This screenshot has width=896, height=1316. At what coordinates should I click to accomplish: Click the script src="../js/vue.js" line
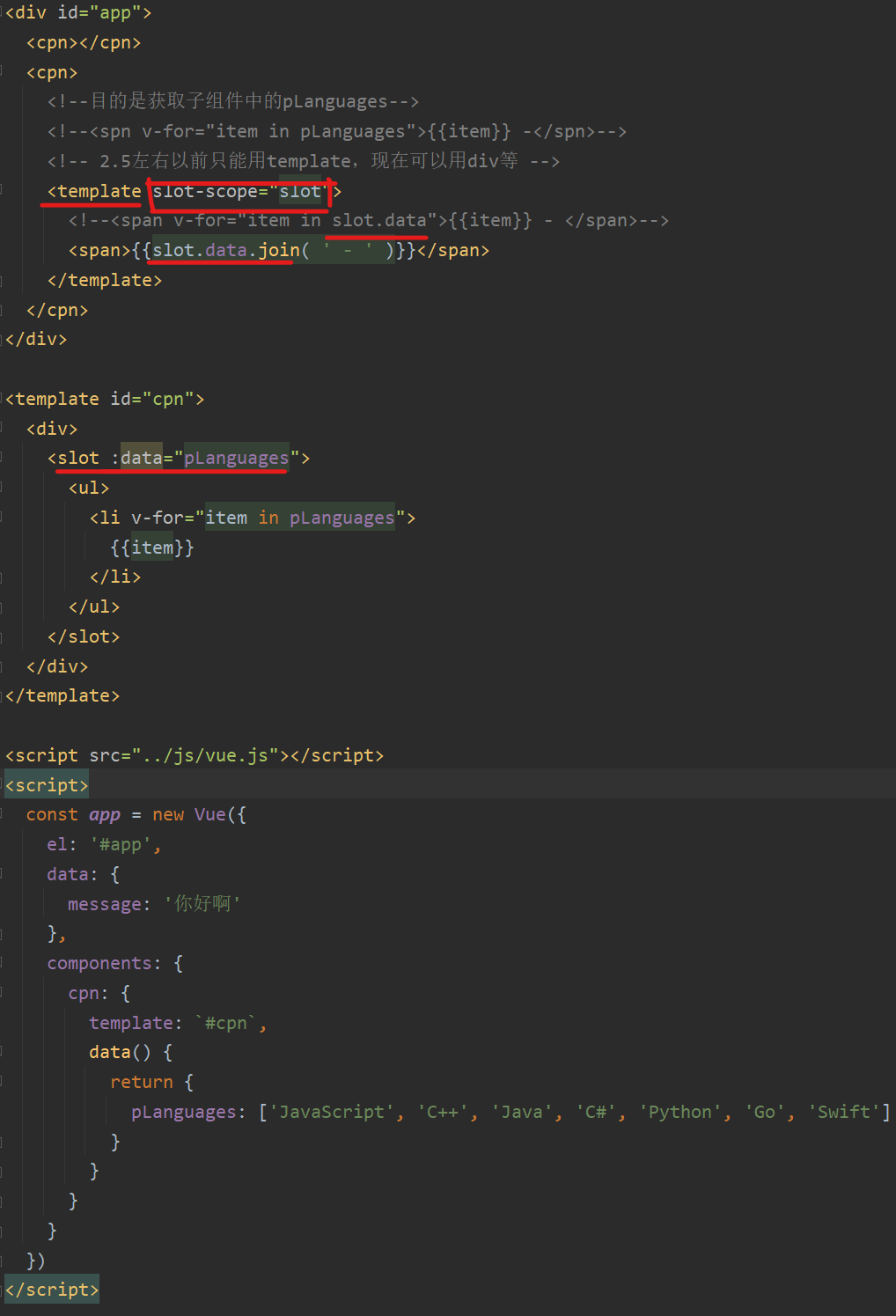click(x=195, y=756)
